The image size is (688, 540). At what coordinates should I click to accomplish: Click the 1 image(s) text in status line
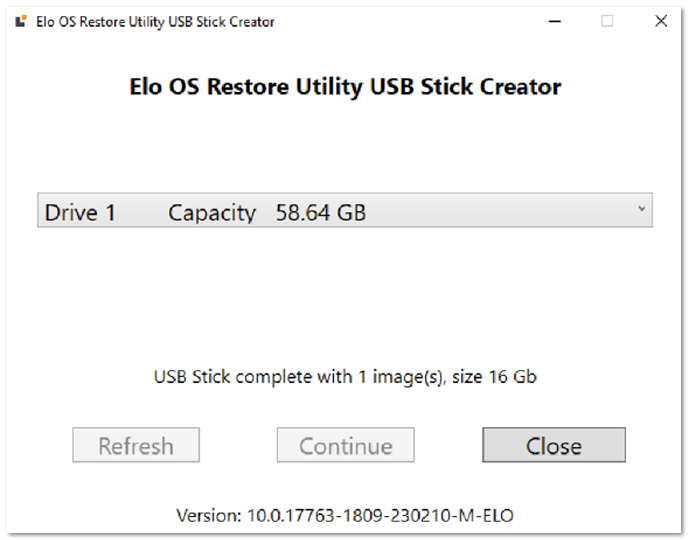[x=401, y=377]
